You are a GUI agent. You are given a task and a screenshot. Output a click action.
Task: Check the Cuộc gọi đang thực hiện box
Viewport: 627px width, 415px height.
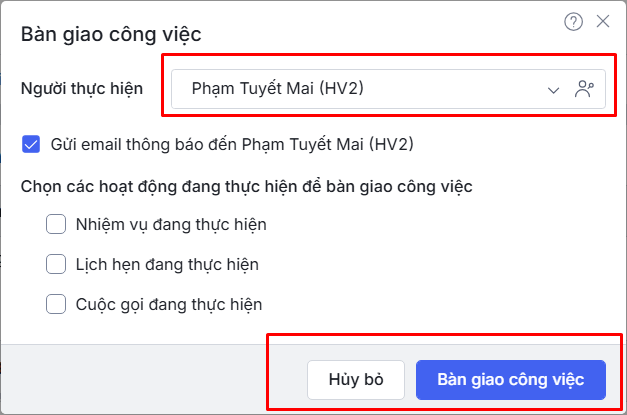coord(56,304)
